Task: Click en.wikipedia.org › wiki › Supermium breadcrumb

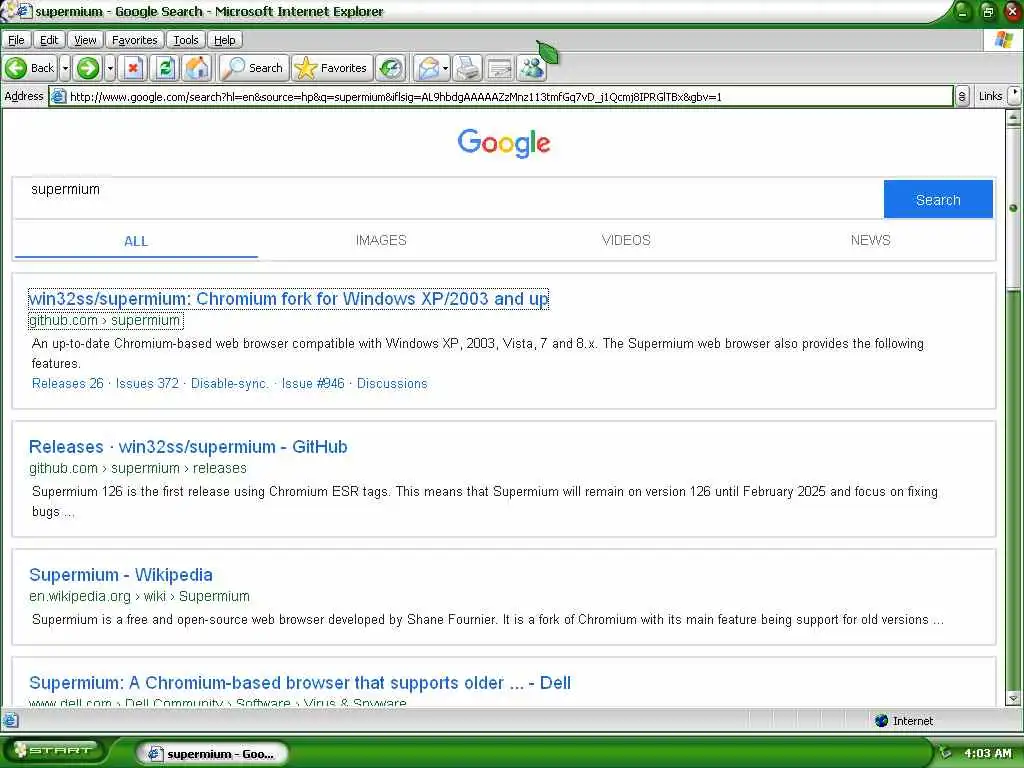Action: tap(139, 596)
